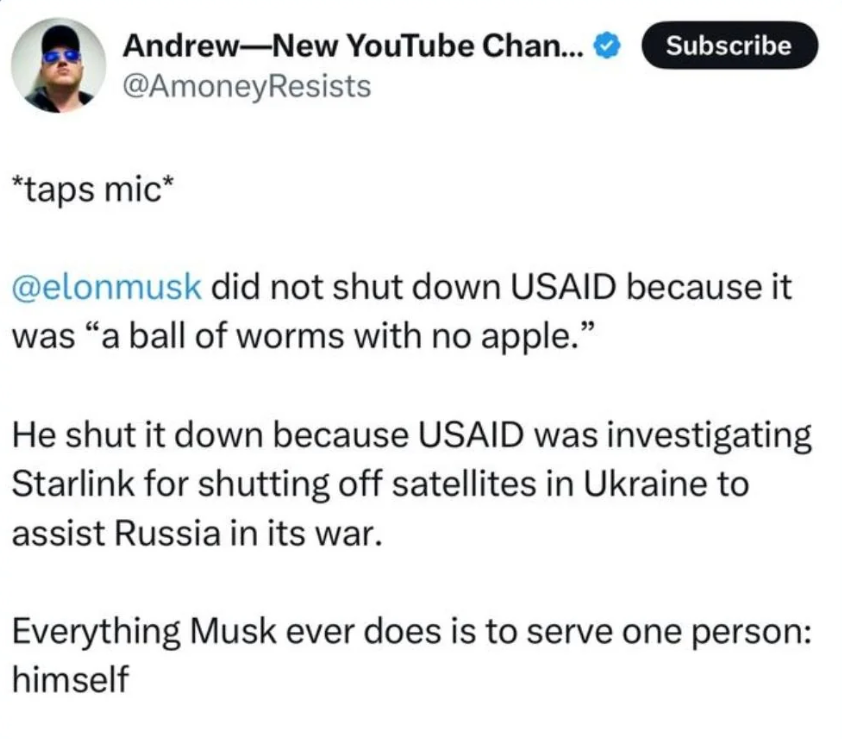Click the display name Andrew—New YouTube Chan...
This screenshot has height=739, width=842.
353,46
